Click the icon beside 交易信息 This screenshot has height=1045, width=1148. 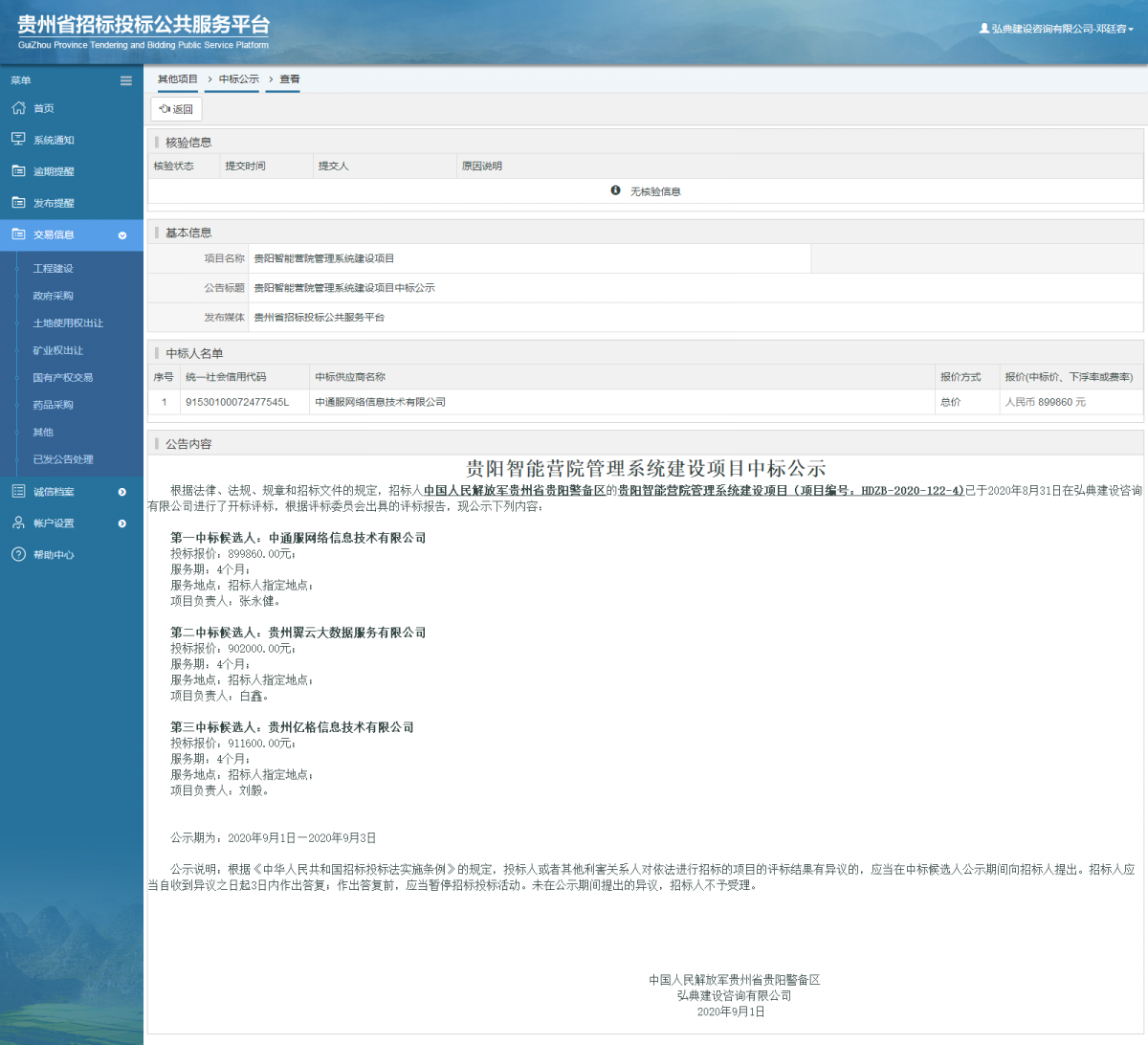(18, 234)
